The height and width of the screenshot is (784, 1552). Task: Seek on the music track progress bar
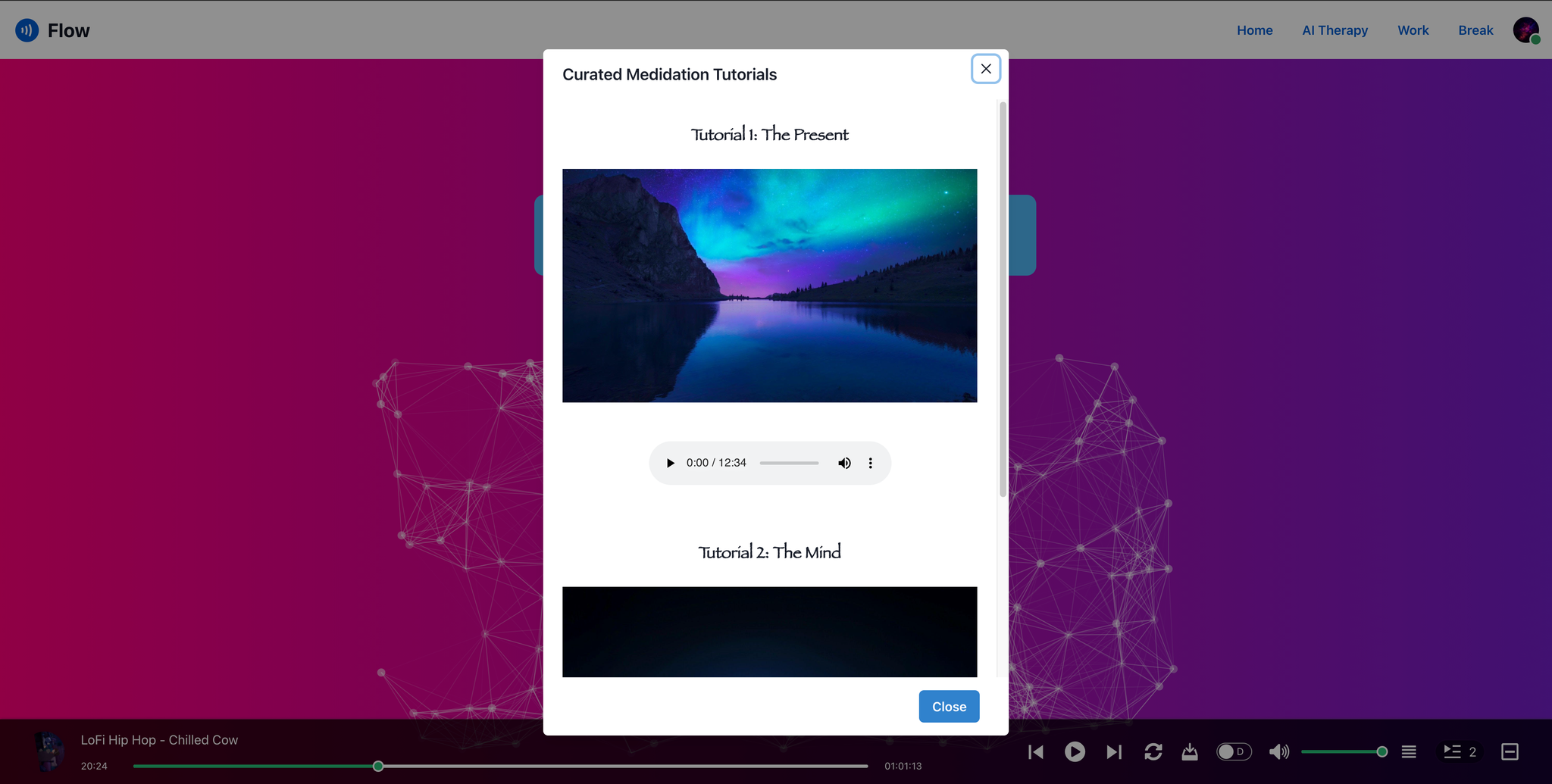coord(500,766)
